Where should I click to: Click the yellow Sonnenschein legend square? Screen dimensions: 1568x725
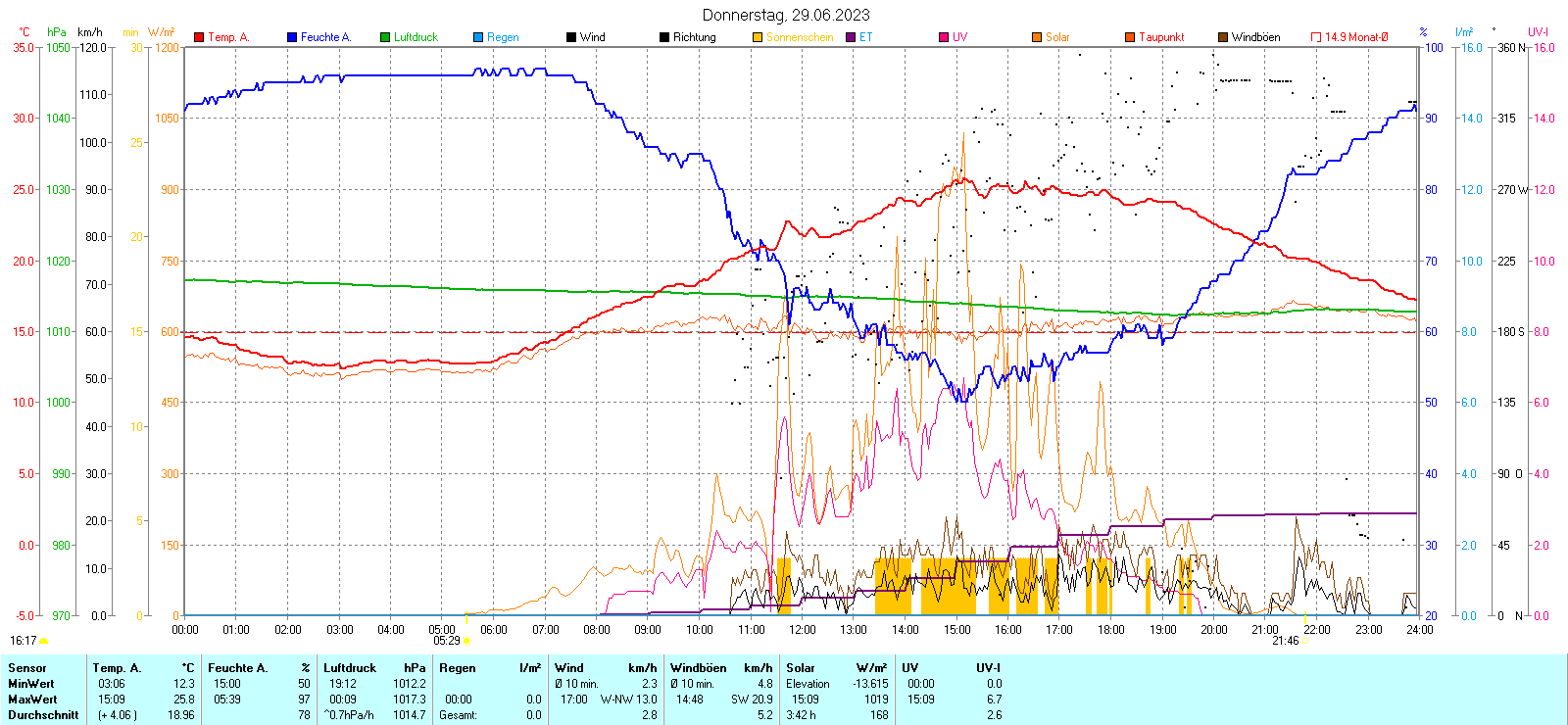tap(758, 37)
